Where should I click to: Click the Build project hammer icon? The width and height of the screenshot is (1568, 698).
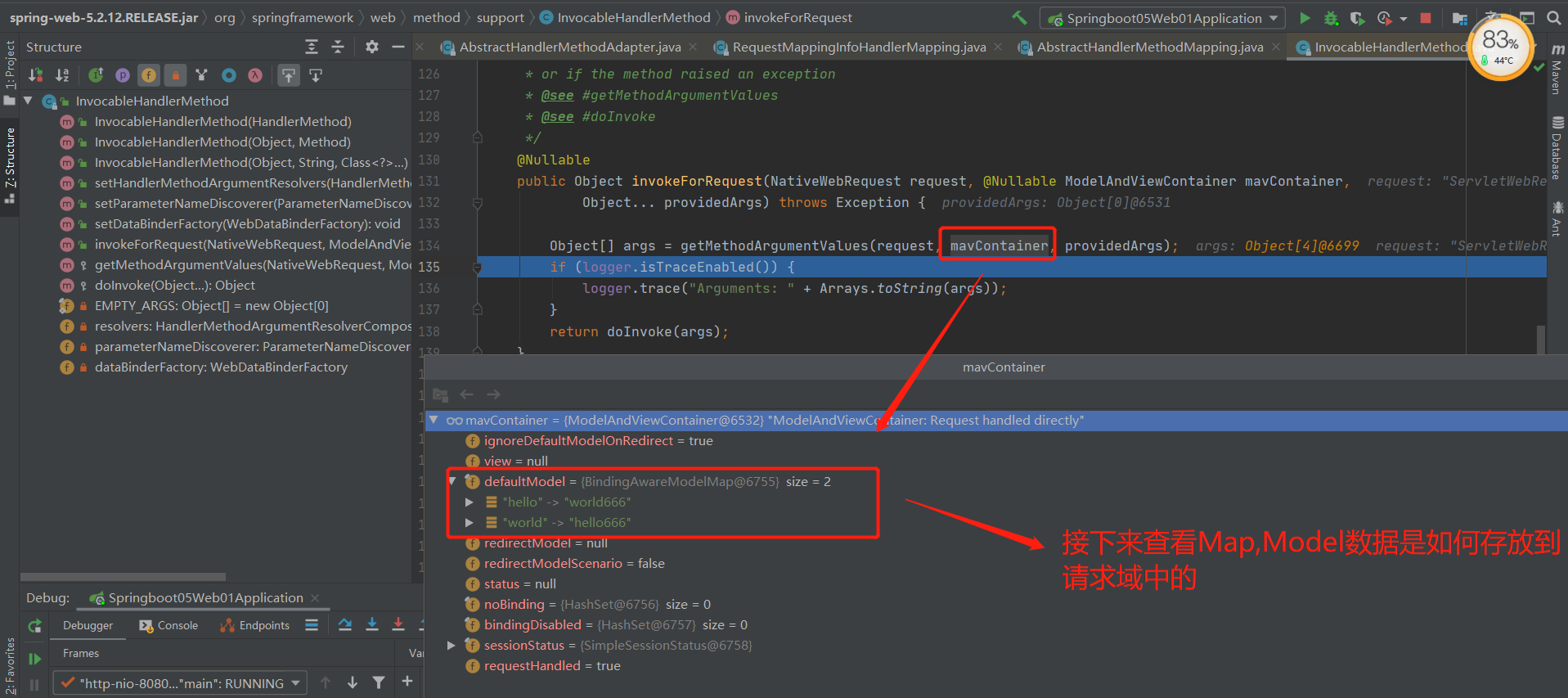[1019, 17]
